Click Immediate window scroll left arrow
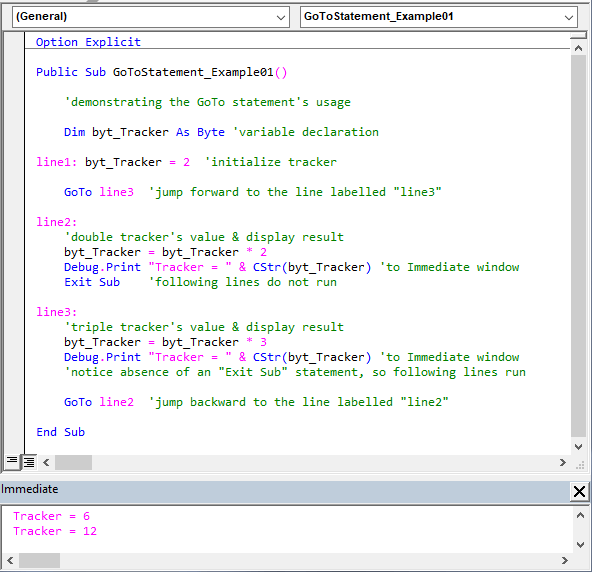 [x=10, y=560]
